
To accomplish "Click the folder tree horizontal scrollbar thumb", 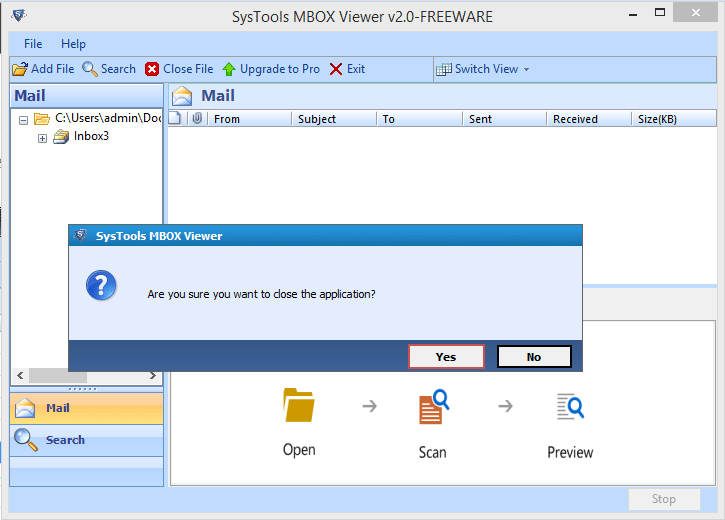I will [58, 375].
